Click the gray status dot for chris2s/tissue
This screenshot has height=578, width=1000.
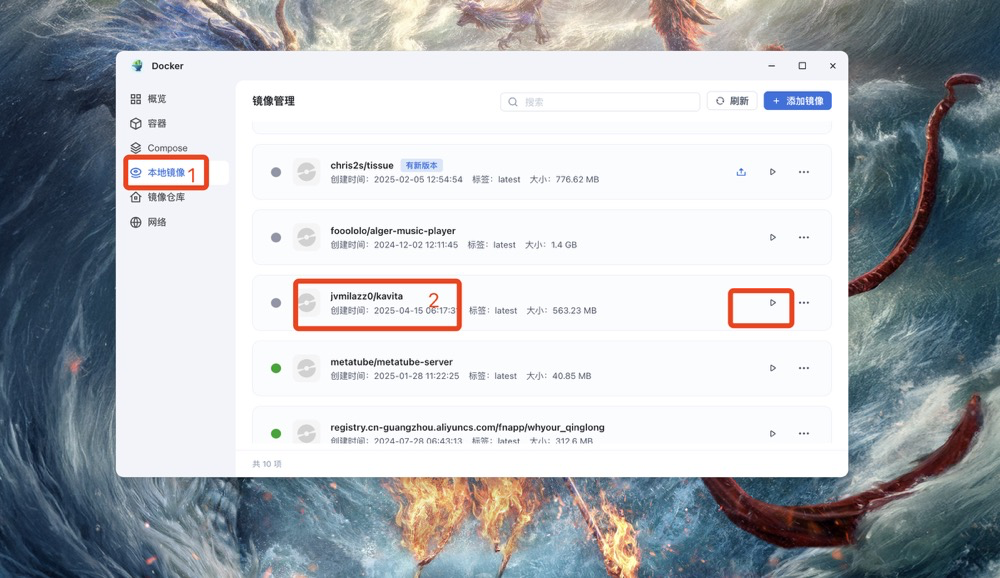pos(276,172)
